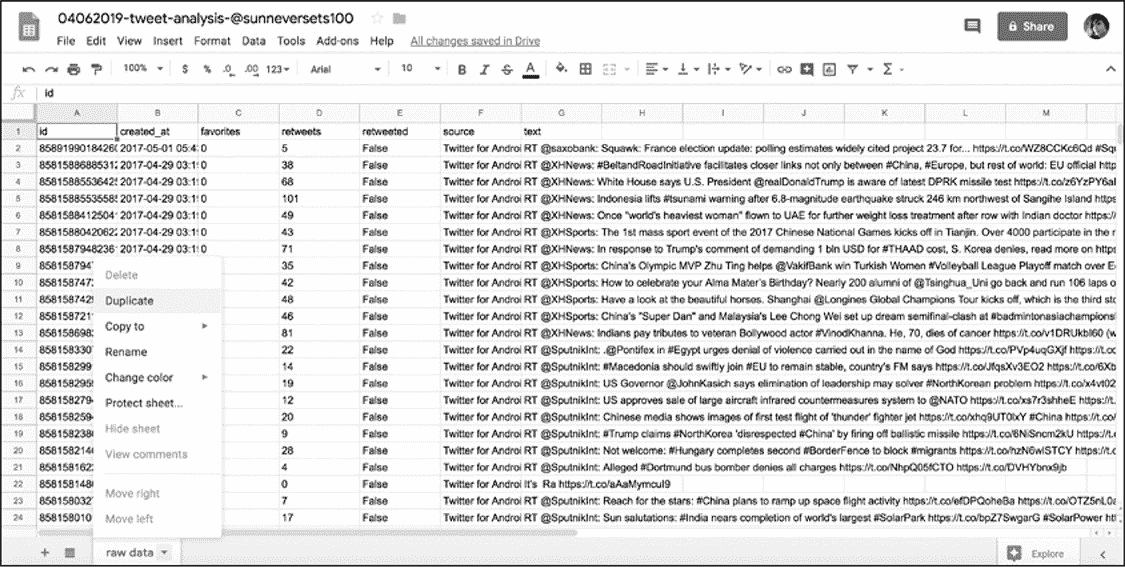Click the Share button
Screen dimensions: 1125x567
(1031, 27)
